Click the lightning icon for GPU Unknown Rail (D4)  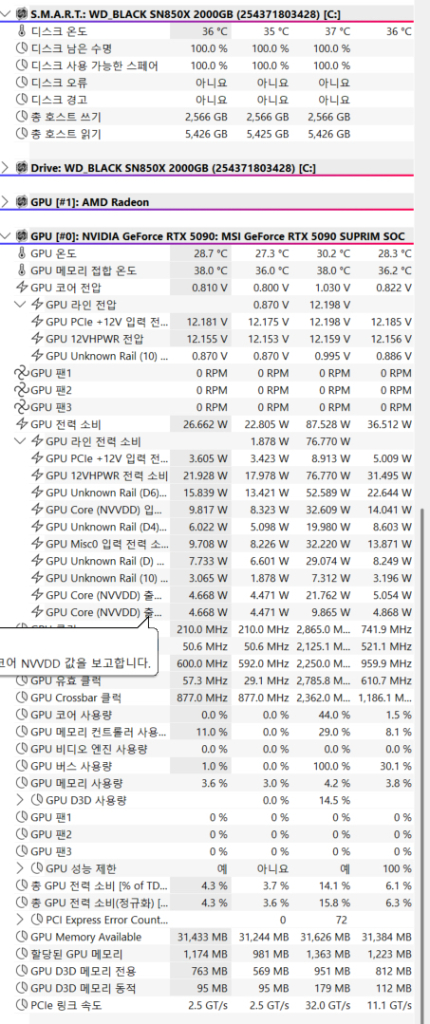[x=36, y=526]
